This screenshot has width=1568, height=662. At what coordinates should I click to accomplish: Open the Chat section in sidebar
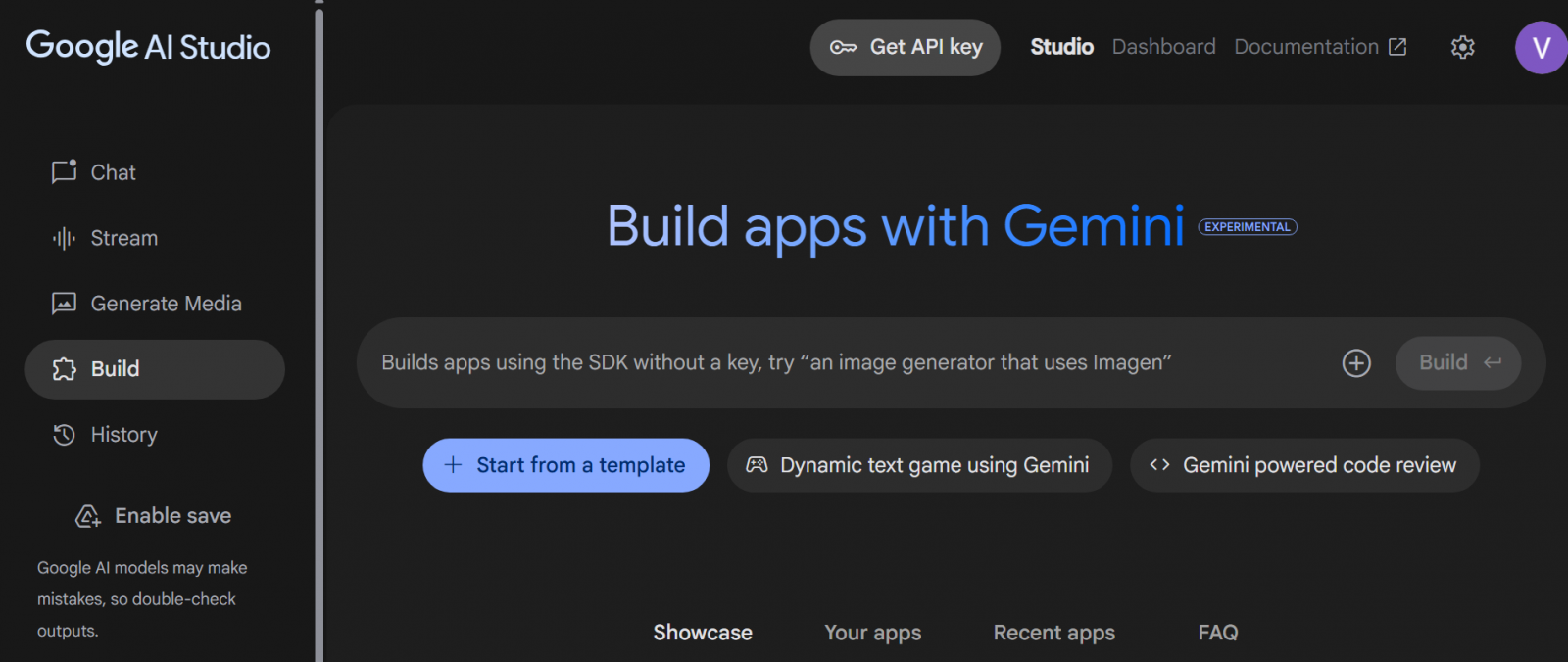(x=113, y=172)
